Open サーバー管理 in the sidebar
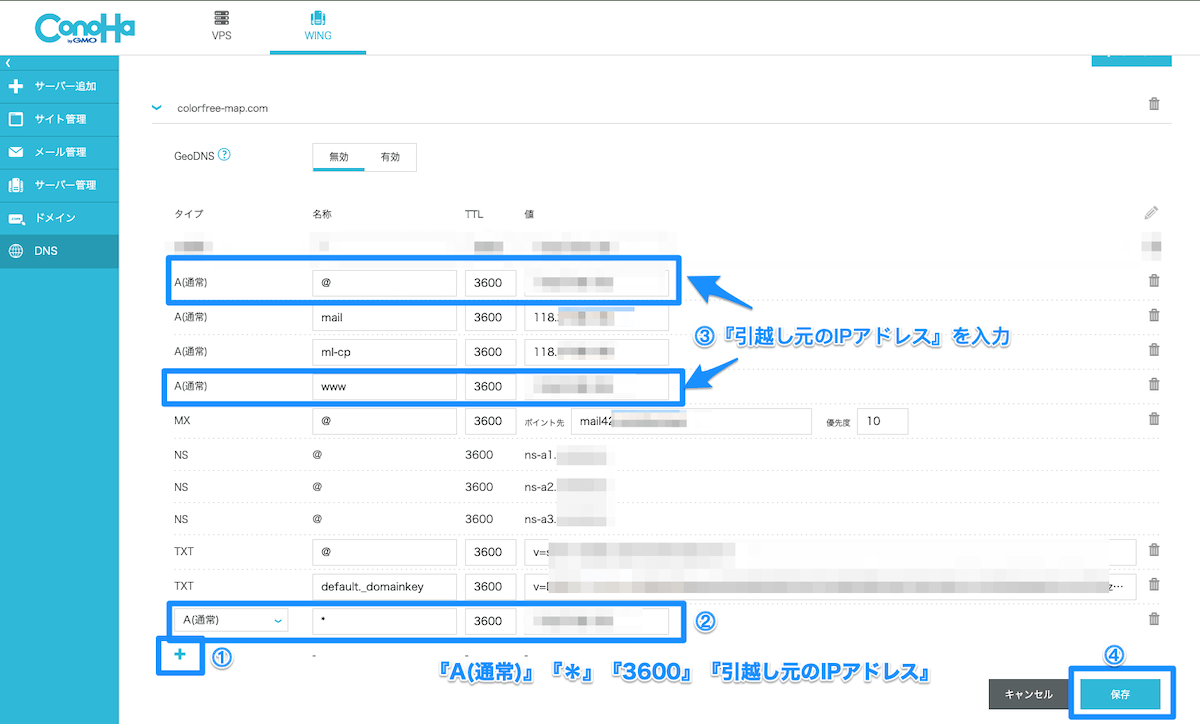This screenshot has width=1200, height=724. (59, 185)
